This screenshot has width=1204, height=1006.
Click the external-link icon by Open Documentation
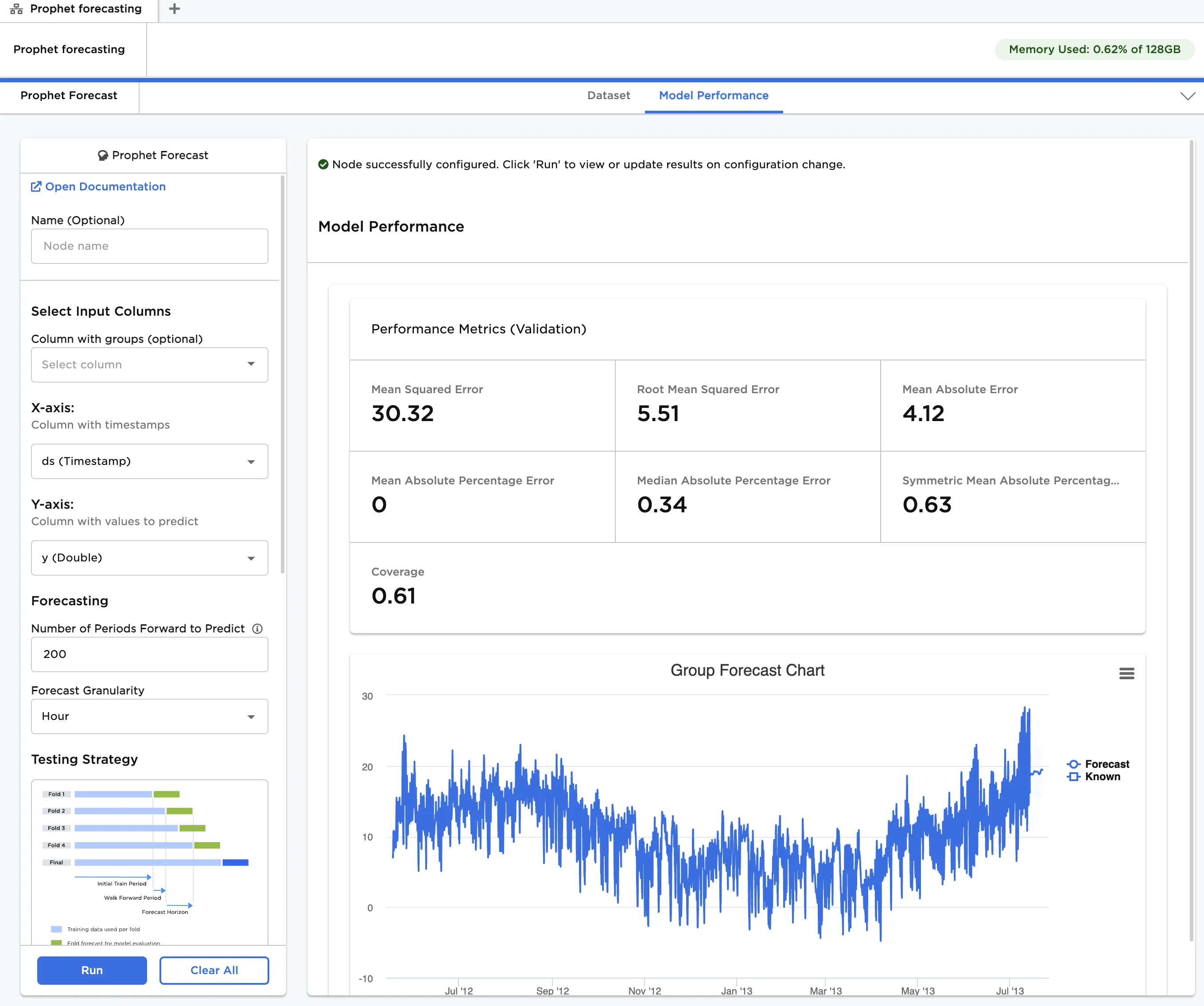pyautogui.click(x=36, y=186)
